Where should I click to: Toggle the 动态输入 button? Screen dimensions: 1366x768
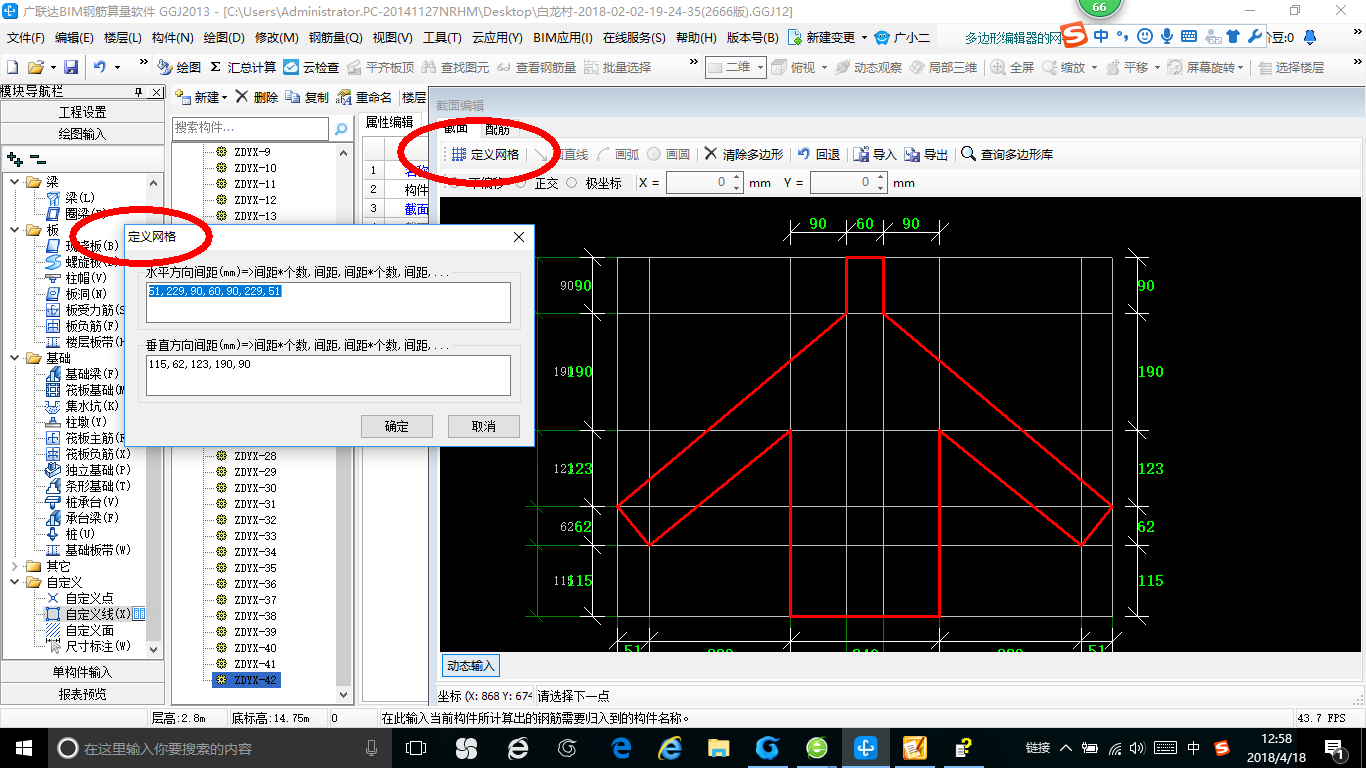(x=470, y=665)
